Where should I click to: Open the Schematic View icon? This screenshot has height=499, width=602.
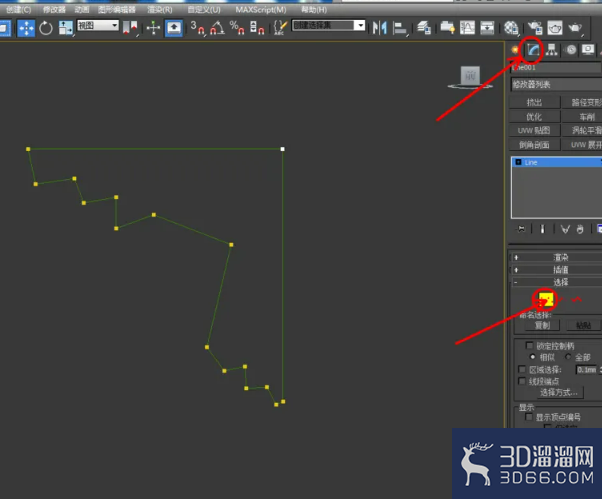(x=487, y=28)
